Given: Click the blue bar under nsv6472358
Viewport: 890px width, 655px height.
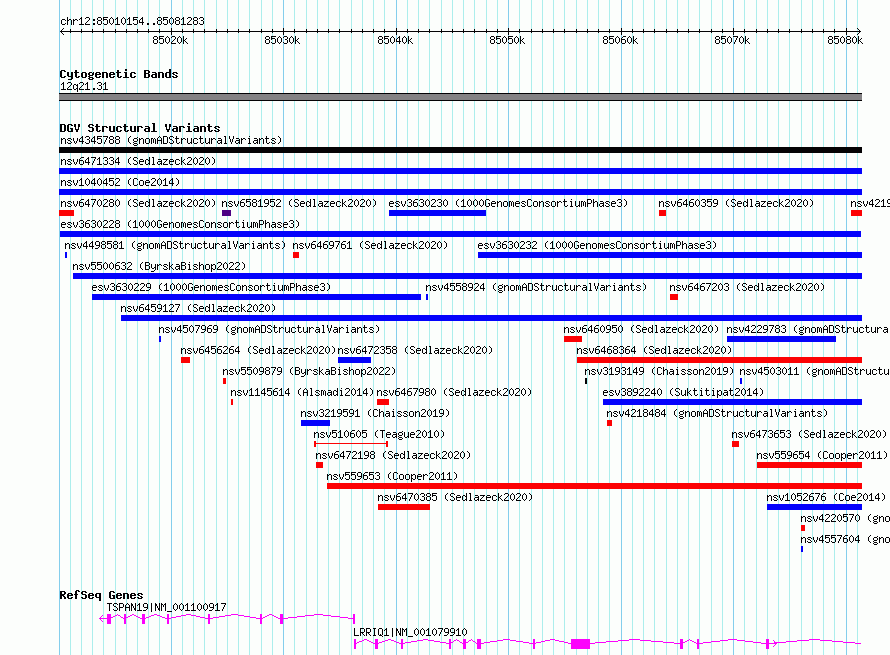Looking at the screenshot, I should 354,360.
